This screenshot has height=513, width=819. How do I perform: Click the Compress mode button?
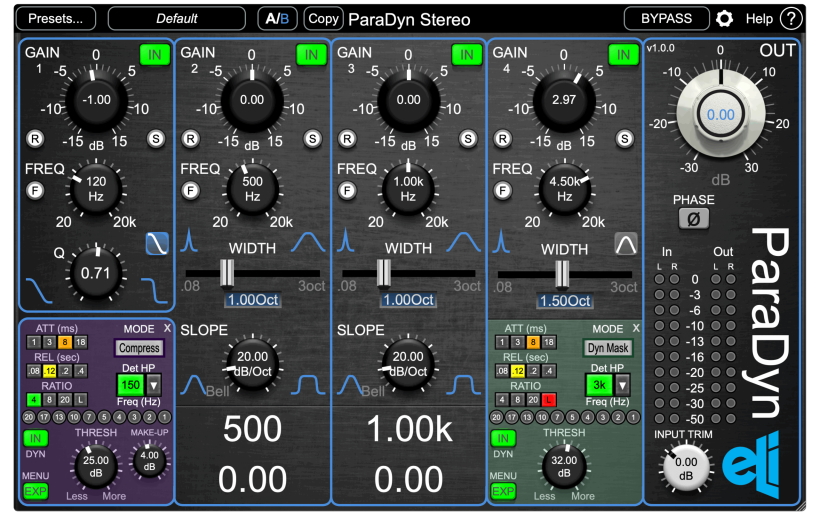139,348
